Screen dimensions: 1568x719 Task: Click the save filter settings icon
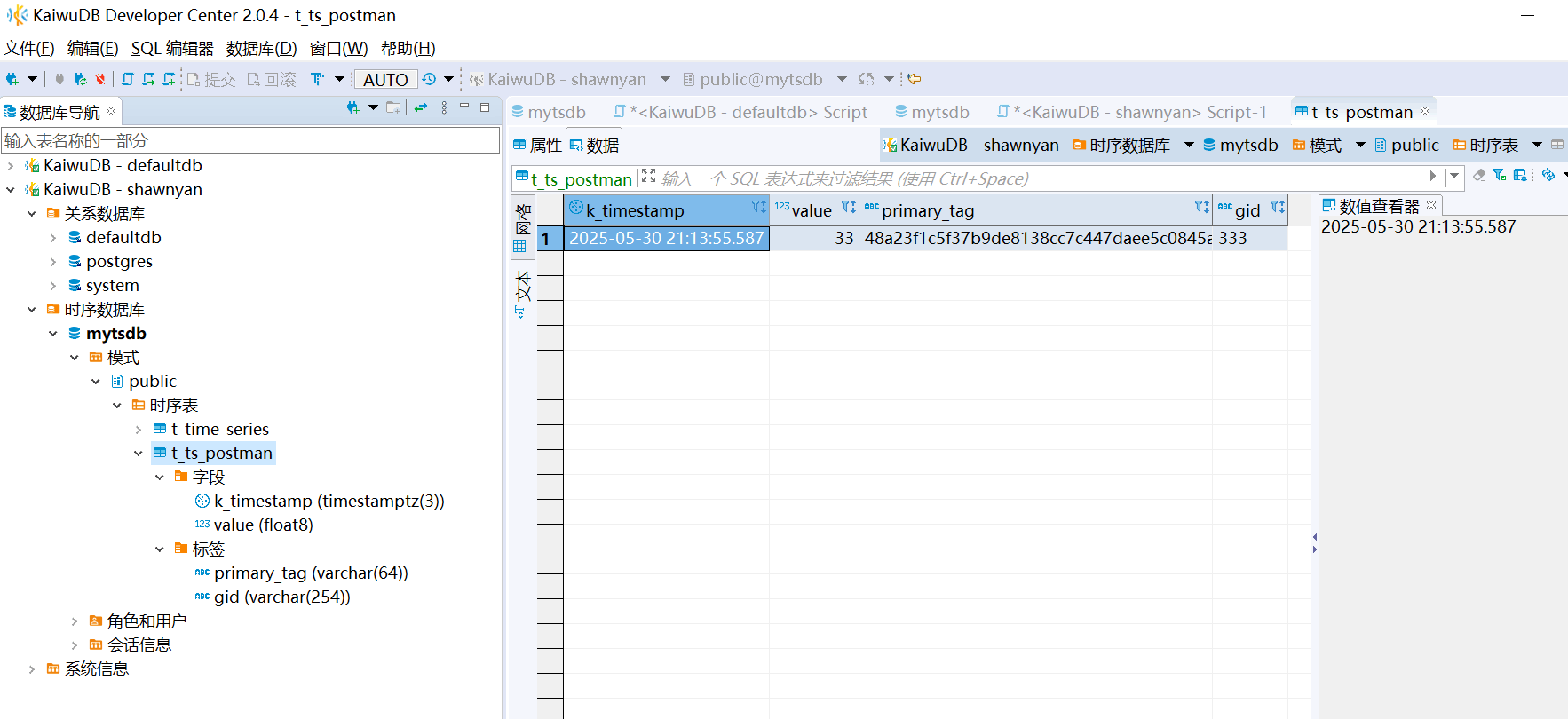coord(1520,176)
